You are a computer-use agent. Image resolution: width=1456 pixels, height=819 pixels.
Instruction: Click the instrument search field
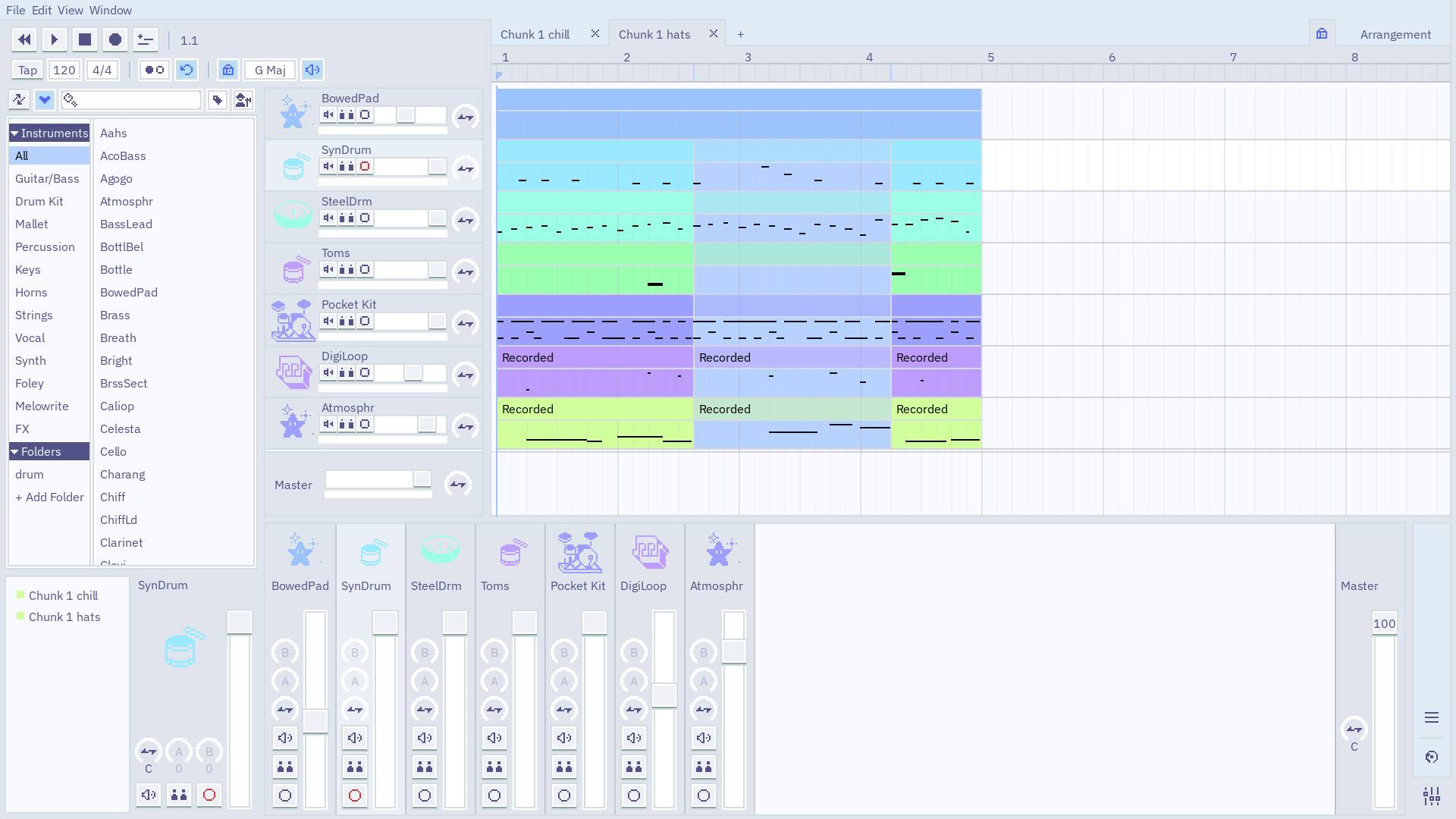[x=131, y=99]
